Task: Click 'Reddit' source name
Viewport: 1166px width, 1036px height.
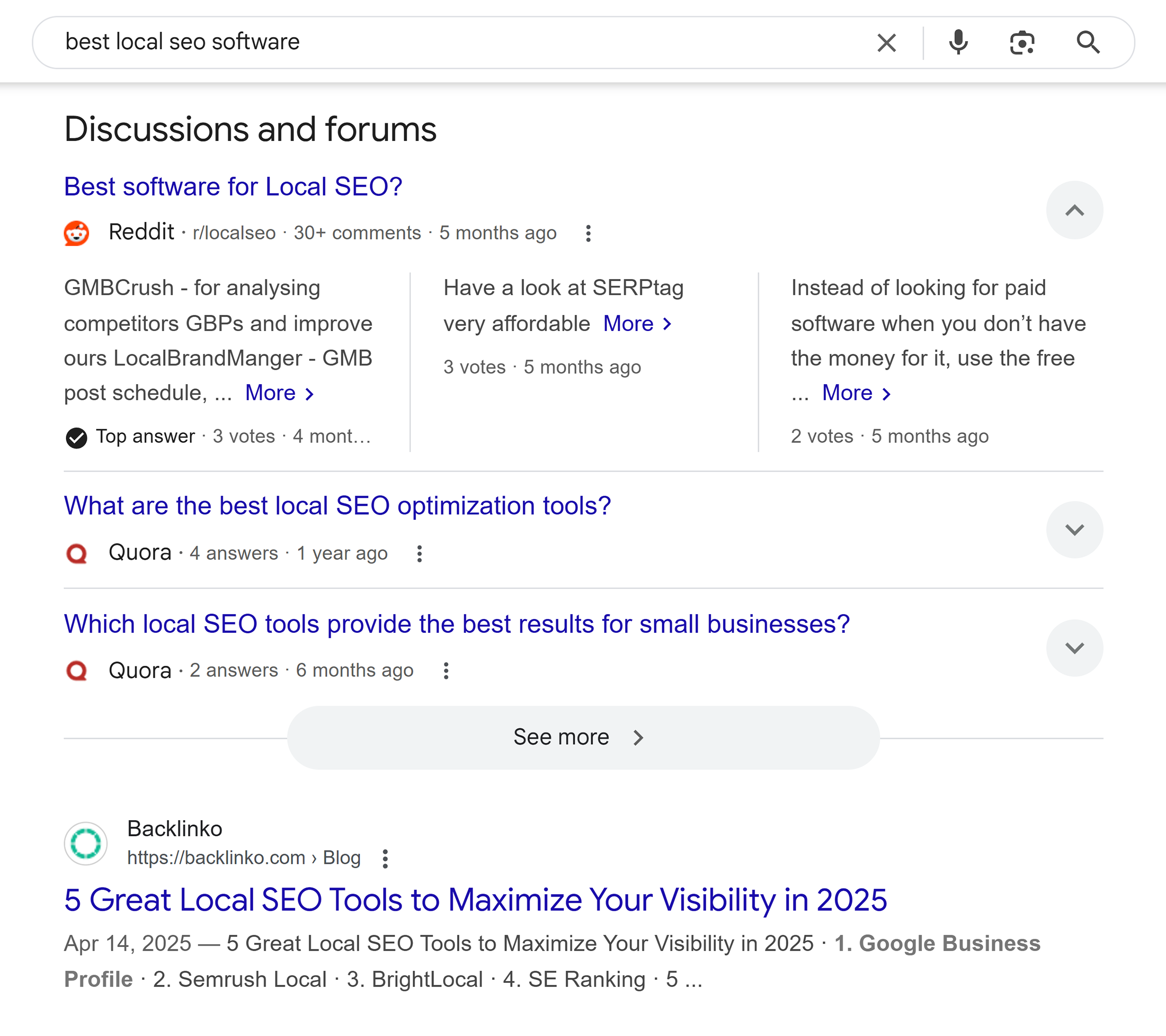Action: [141, 232]
